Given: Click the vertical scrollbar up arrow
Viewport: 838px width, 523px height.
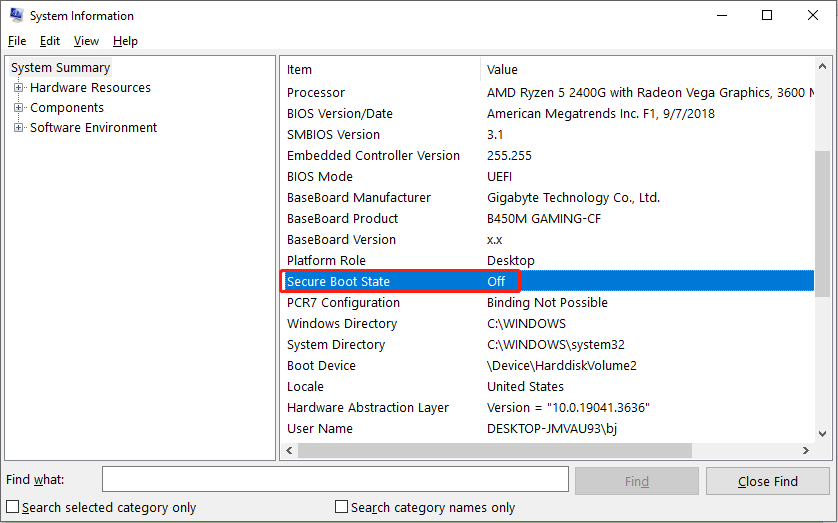Looking at the screenshot, I should point(822,68).
